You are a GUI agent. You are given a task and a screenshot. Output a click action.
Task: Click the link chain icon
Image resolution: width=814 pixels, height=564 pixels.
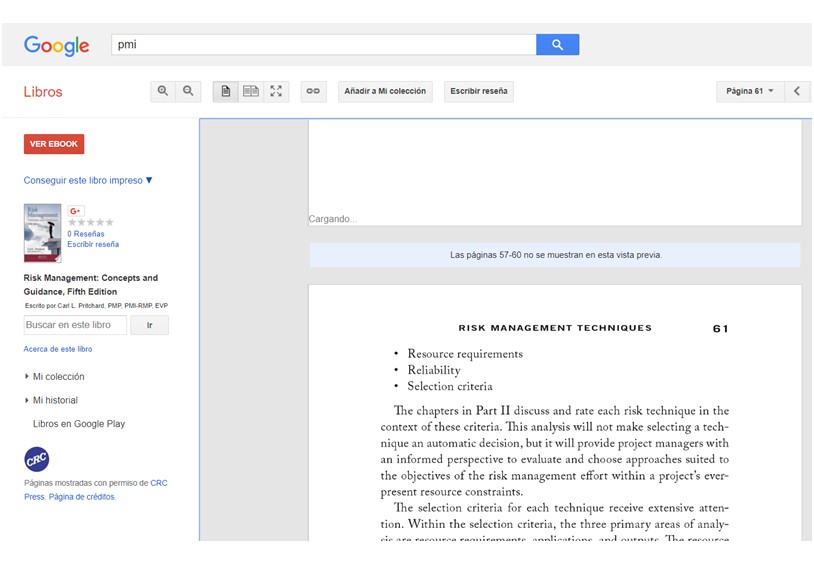313,91
